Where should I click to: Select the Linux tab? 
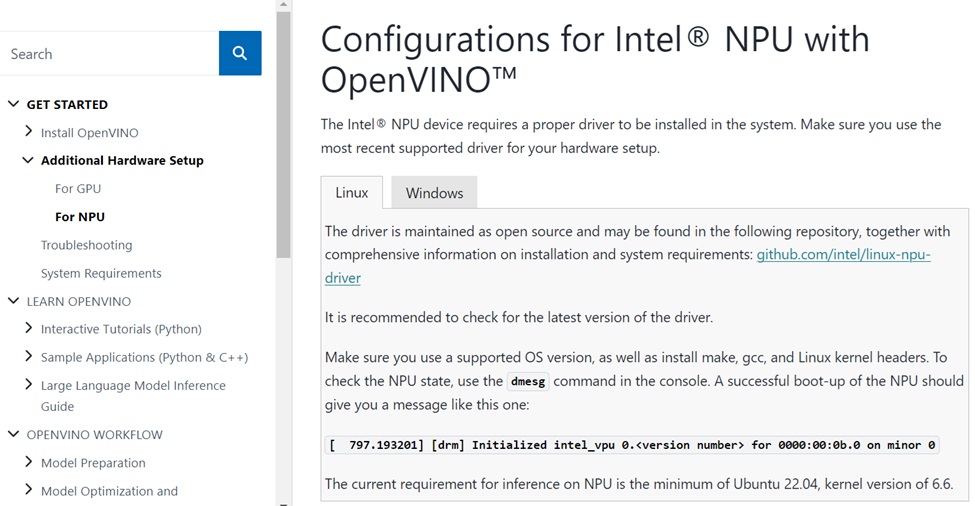tap(352, 193)
